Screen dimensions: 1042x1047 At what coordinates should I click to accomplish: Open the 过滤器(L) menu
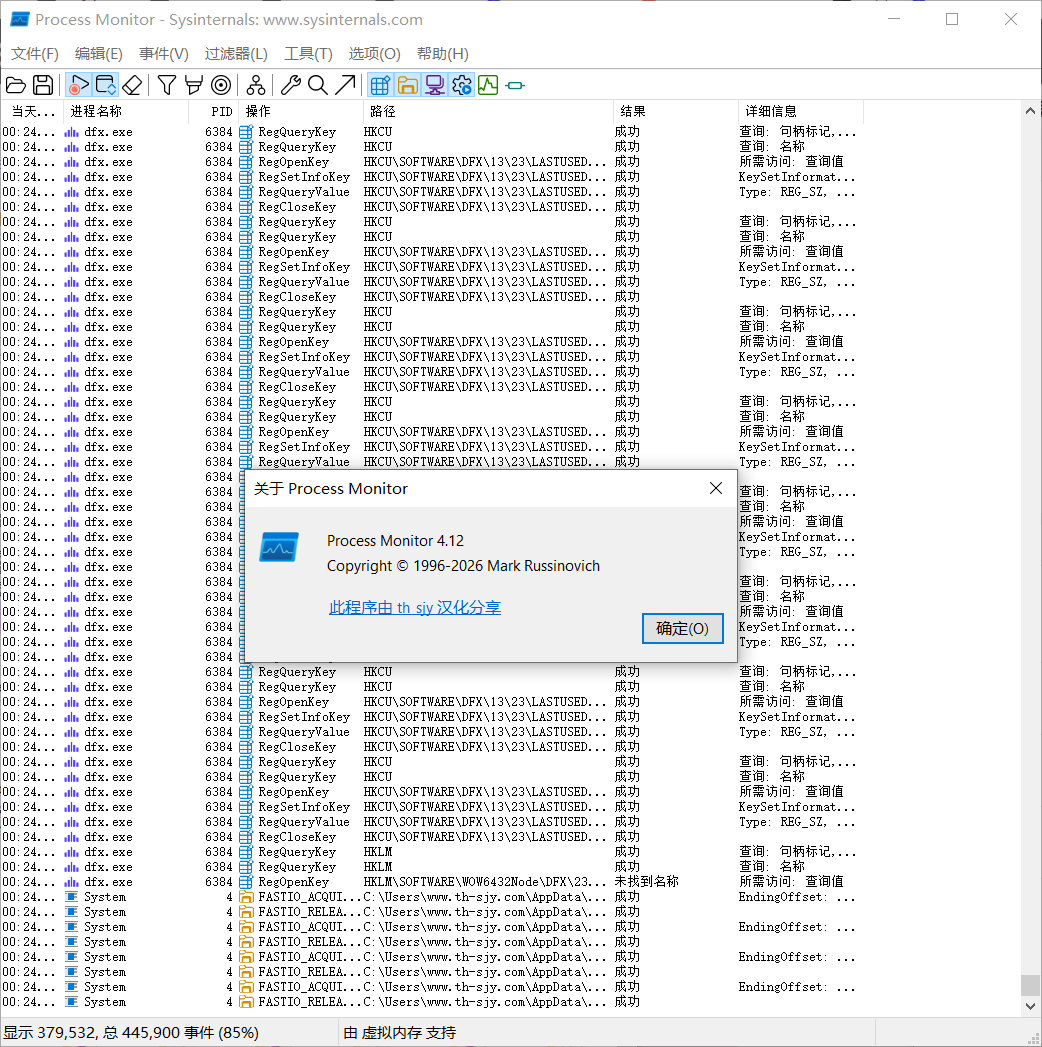click(x=236, y=54)
